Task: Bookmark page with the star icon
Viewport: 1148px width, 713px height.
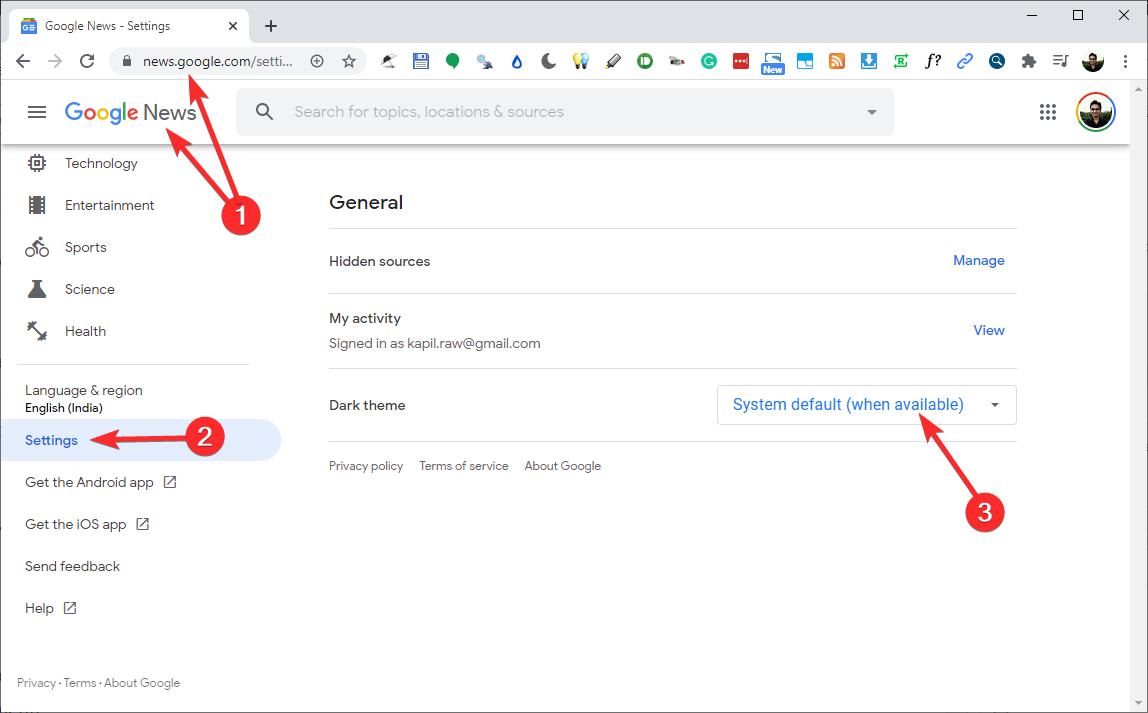Action: tap(349, 61)
